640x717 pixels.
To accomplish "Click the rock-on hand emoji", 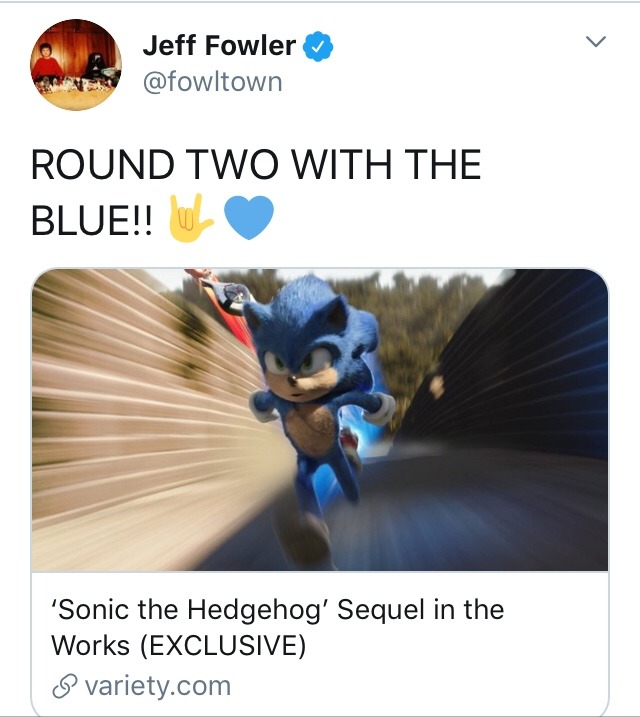I will [x=190, y=218].
